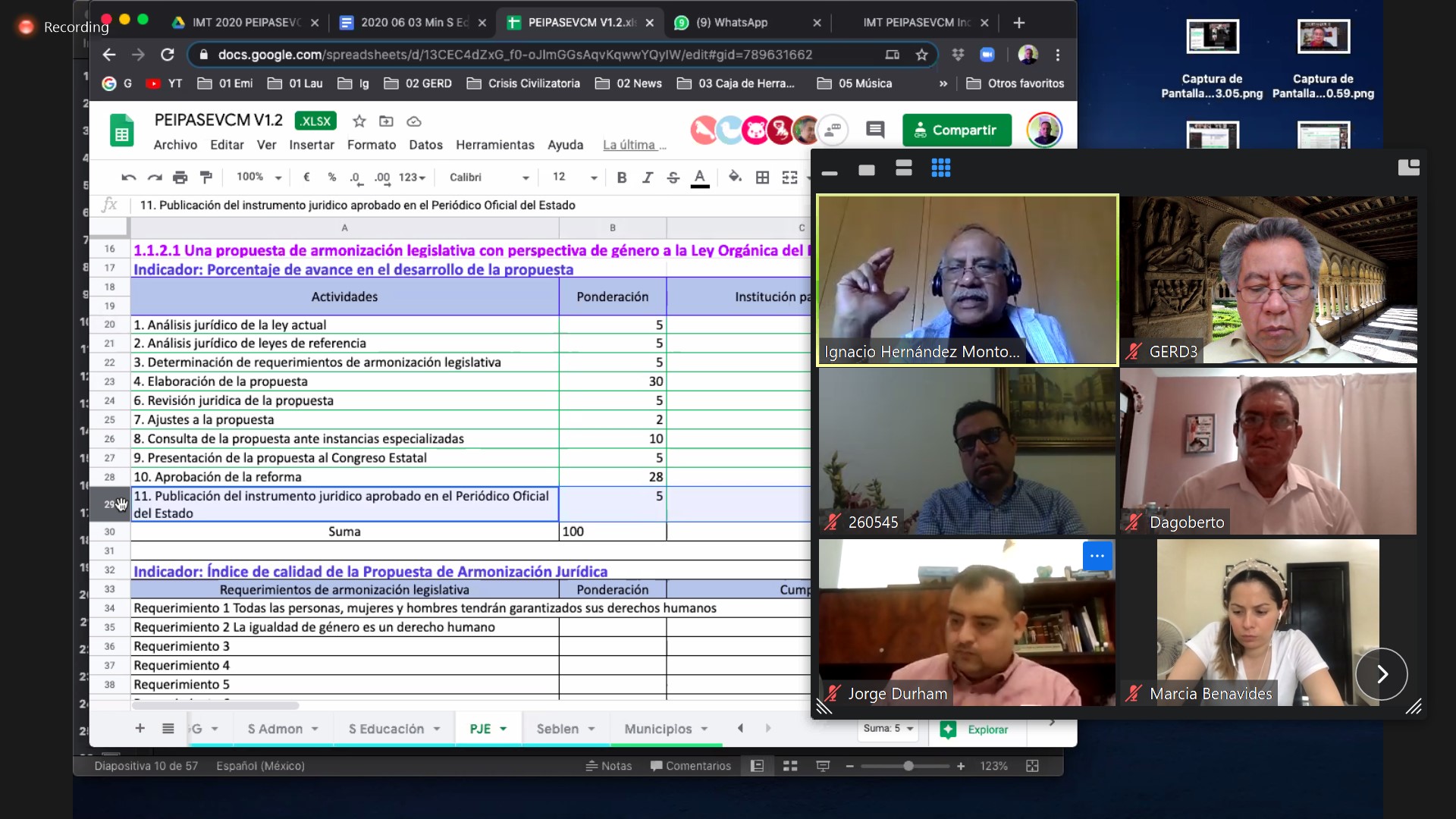Open the Google account avatar in Sheets

pyautogui.click(x=1044, y=130)
